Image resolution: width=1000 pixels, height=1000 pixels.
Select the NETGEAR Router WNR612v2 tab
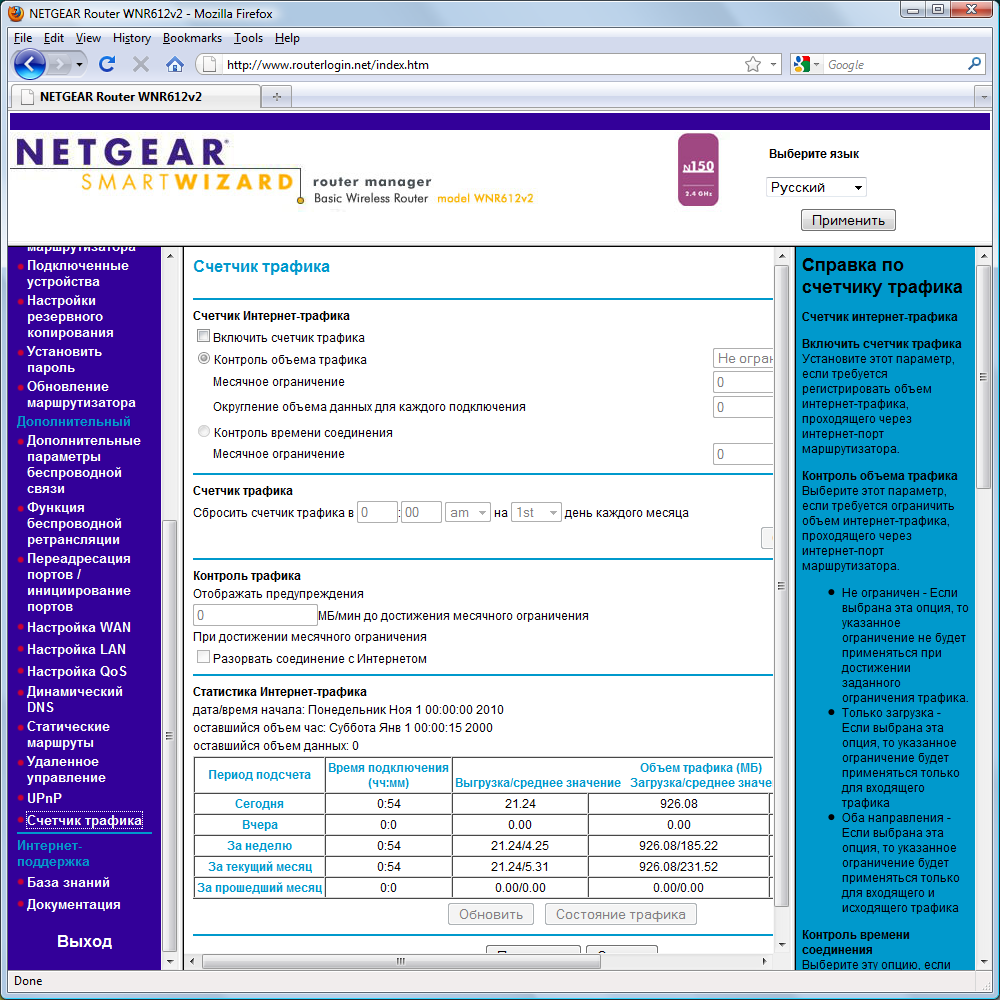coord(135,97)
